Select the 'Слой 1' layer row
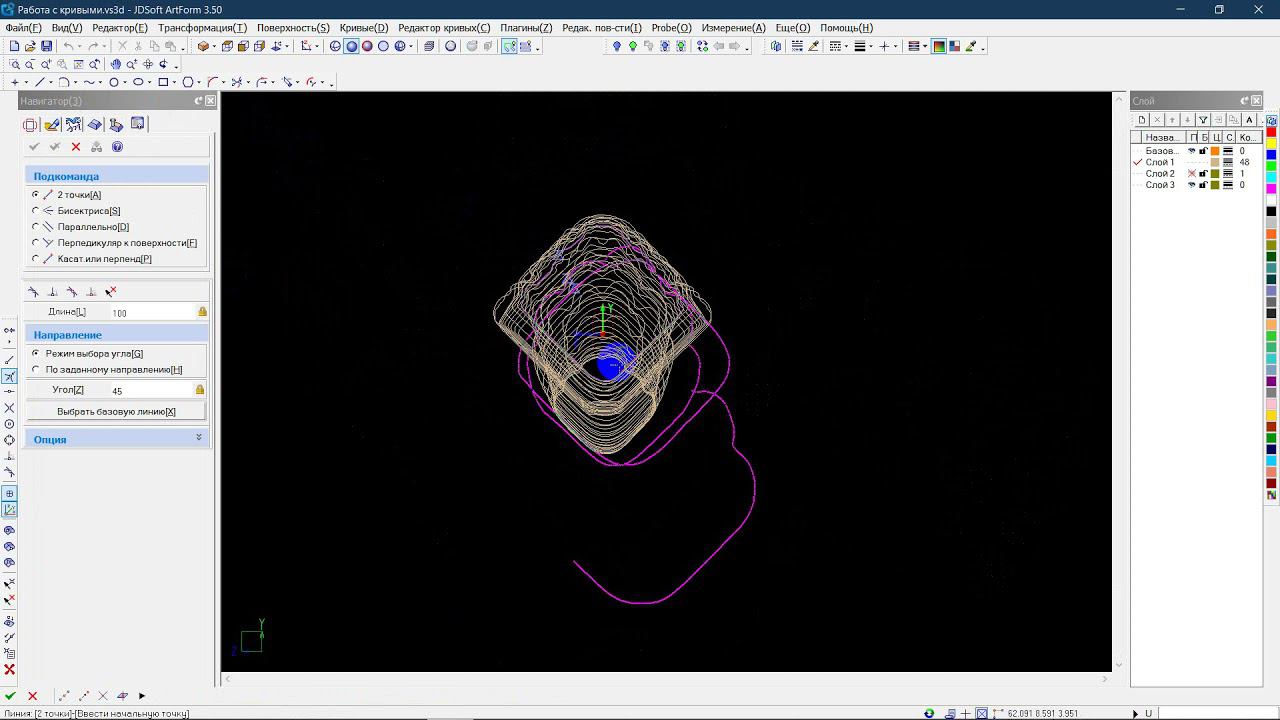 [1196, 162]
